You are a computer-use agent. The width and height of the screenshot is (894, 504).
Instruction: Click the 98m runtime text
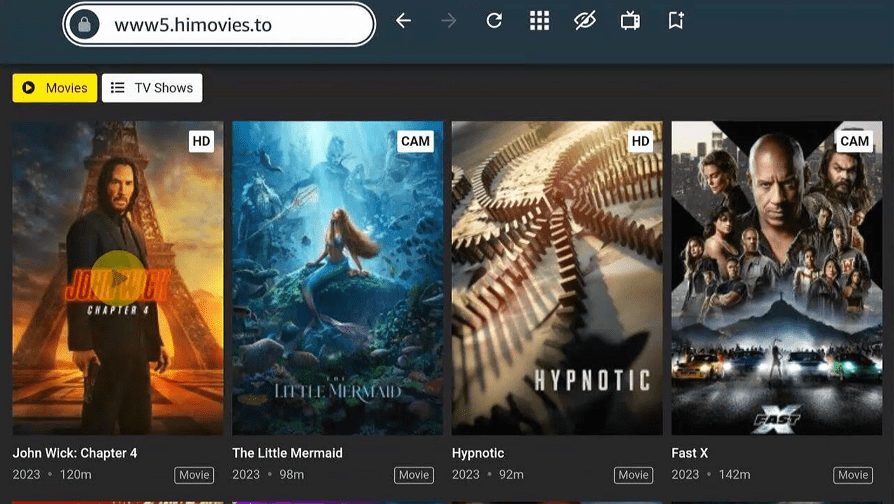pyautogui.click(x=291, y=474)
